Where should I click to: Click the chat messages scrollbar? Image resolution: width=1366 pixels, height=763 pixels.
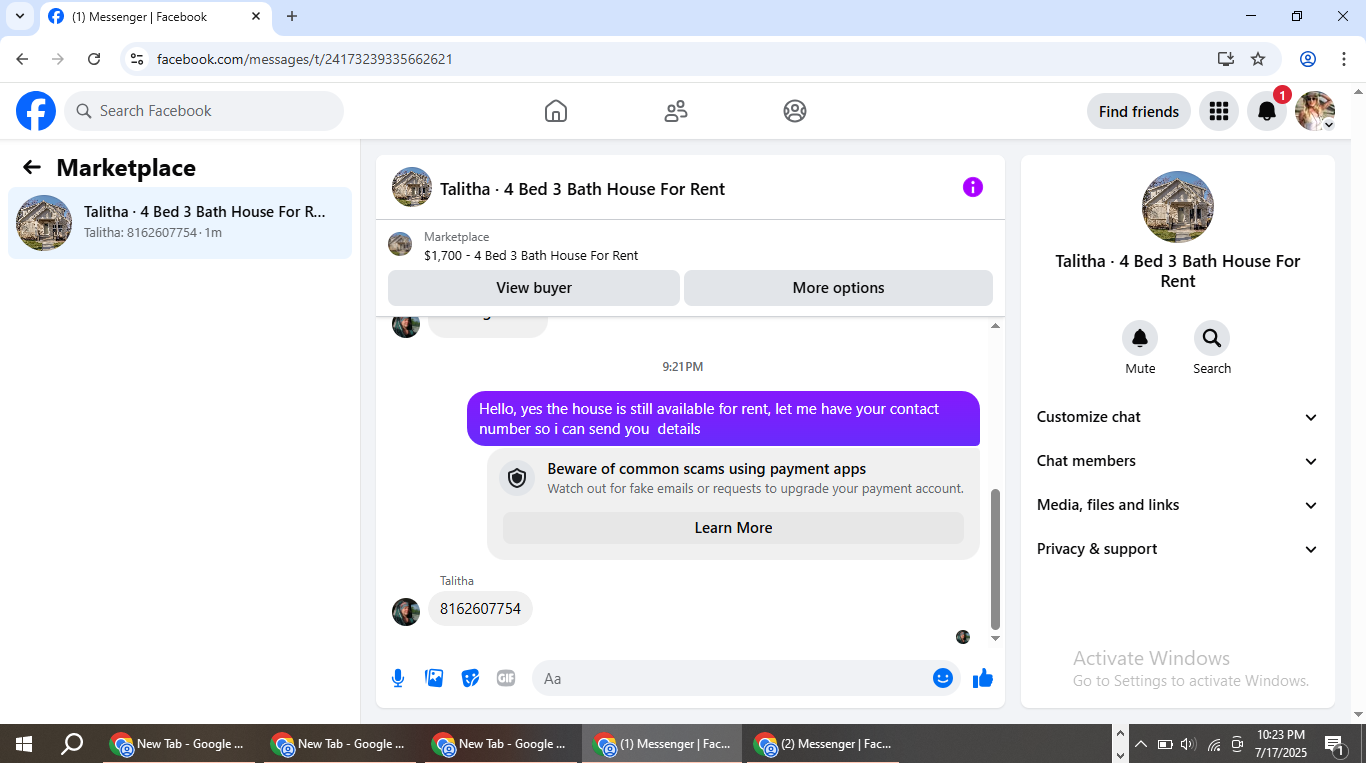pyautogui.click(x=995, y=558)
